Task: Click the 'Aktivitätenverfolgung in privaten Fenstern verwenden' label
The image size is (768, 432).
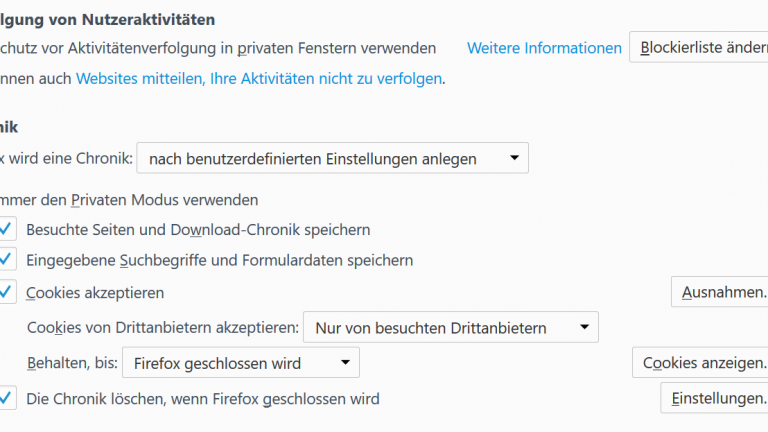Action: coord(220,48)
